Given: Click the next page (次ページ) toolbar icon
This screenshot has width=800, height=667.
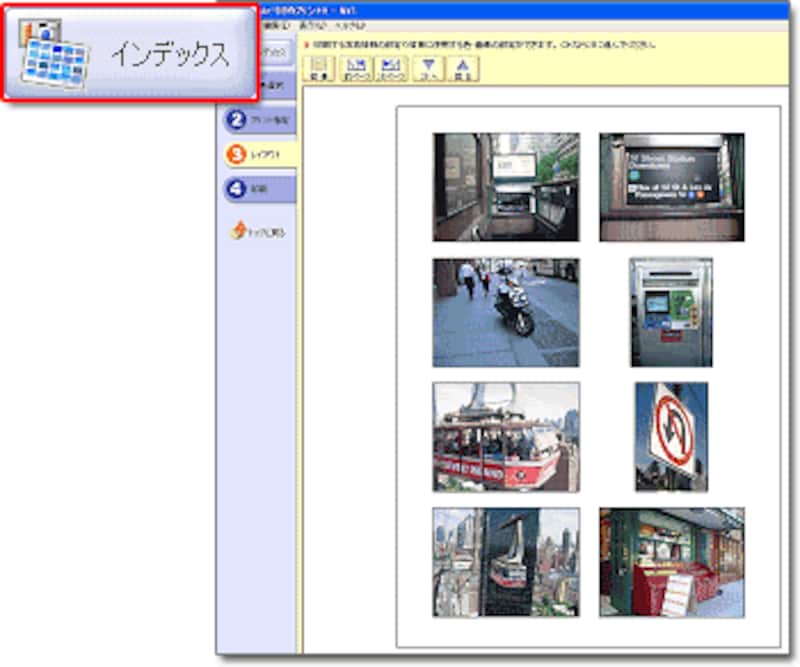Looking at the screenshot, I should [x=391, y=69].
